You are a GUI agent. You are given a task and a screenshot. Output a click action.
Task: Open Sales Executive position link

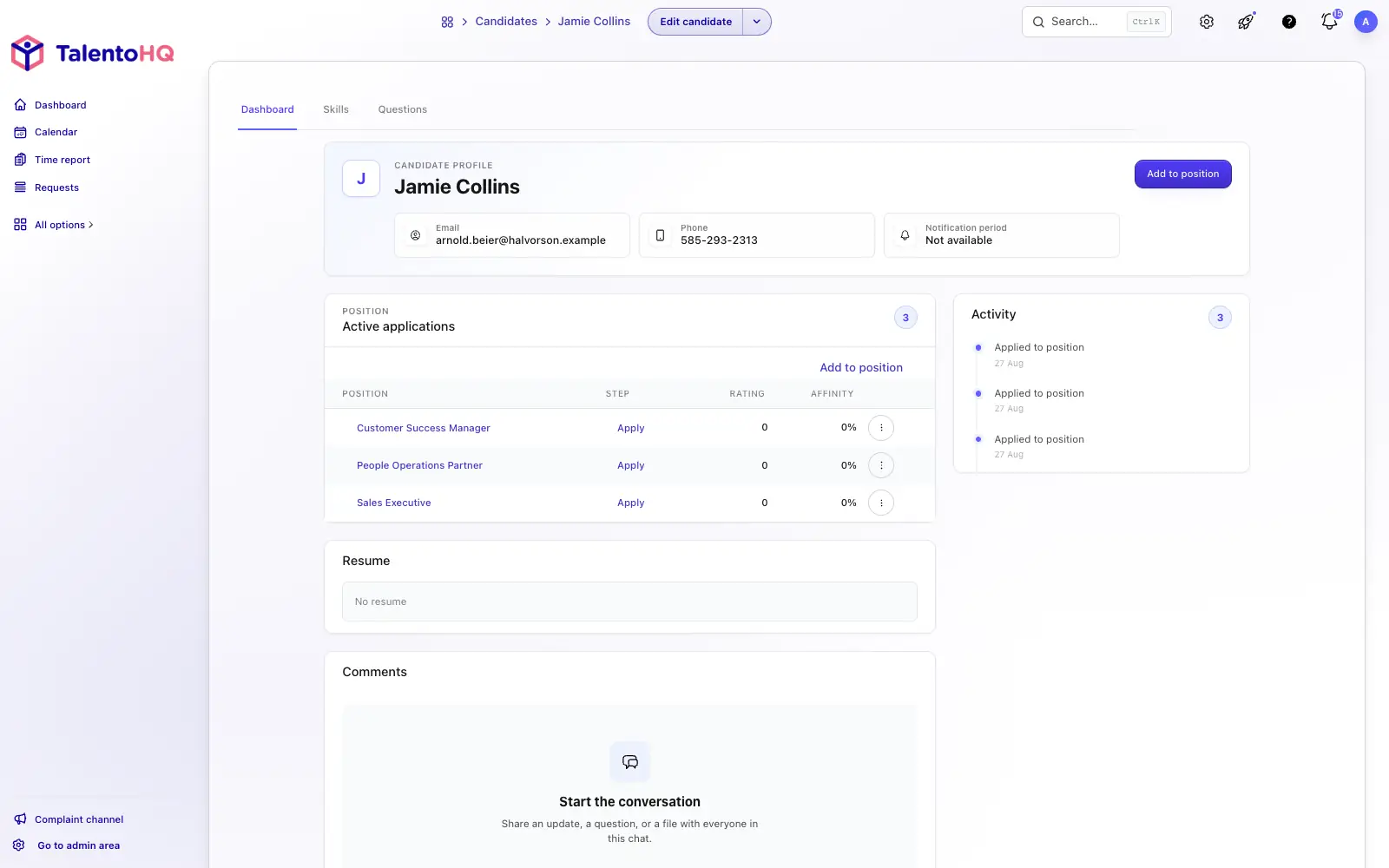tap(393, 503)
